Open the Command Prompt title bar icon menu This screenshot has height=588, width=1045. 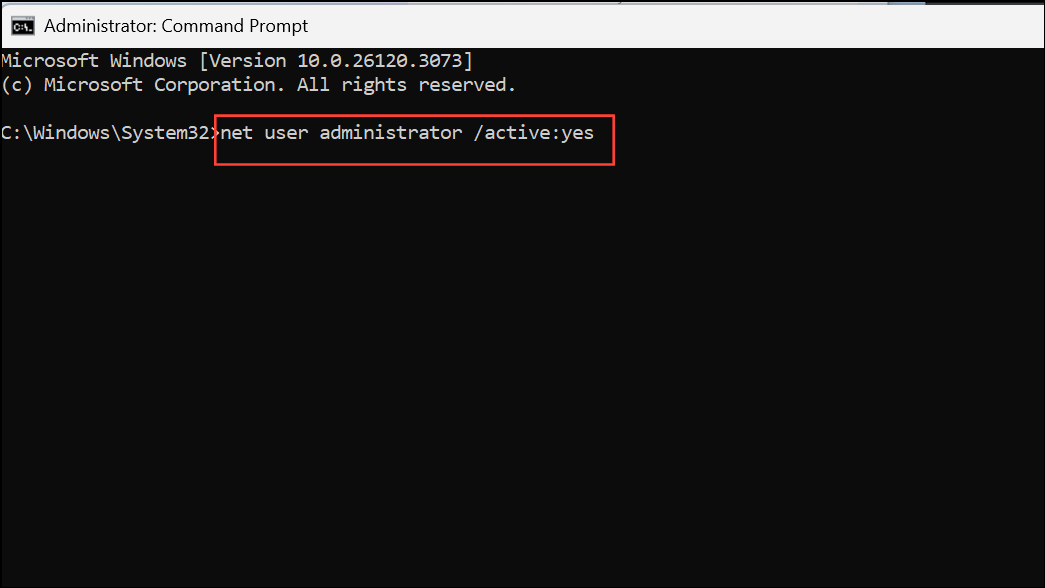23,26
